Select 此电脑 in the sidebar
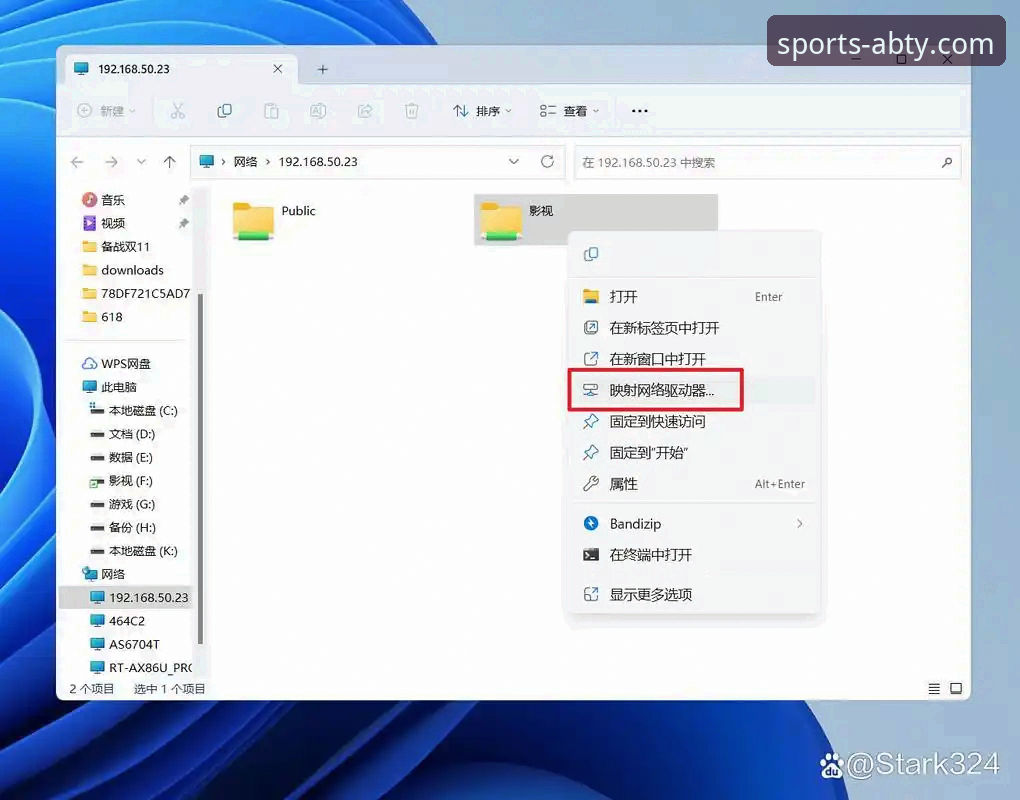1020x800 pixels. pos(109,387)
